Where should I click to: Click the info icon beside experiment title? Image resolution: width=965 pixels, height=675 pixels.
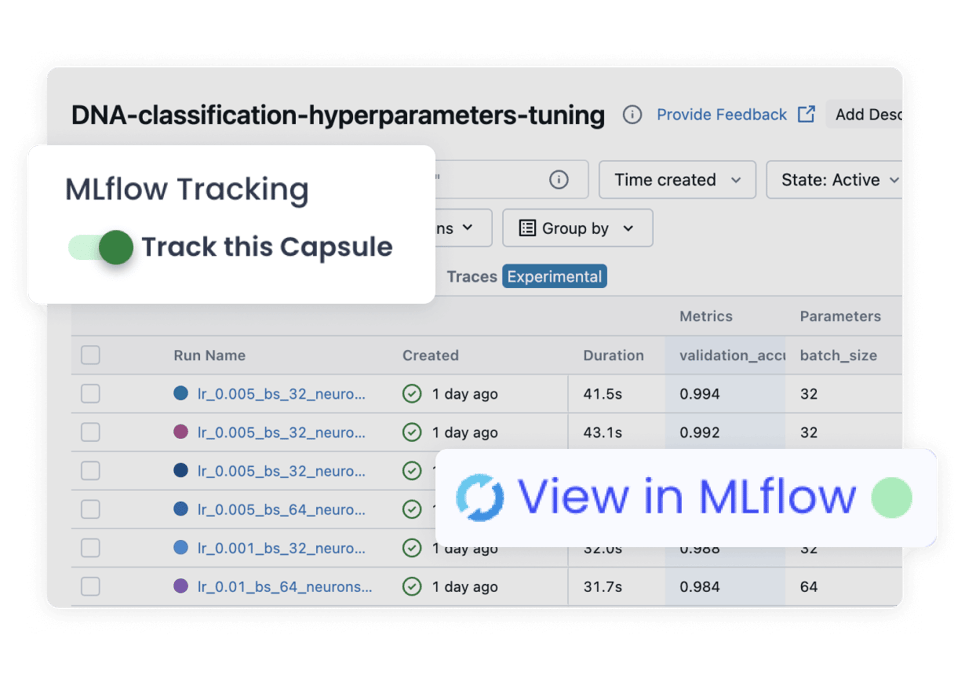point(632,115)
